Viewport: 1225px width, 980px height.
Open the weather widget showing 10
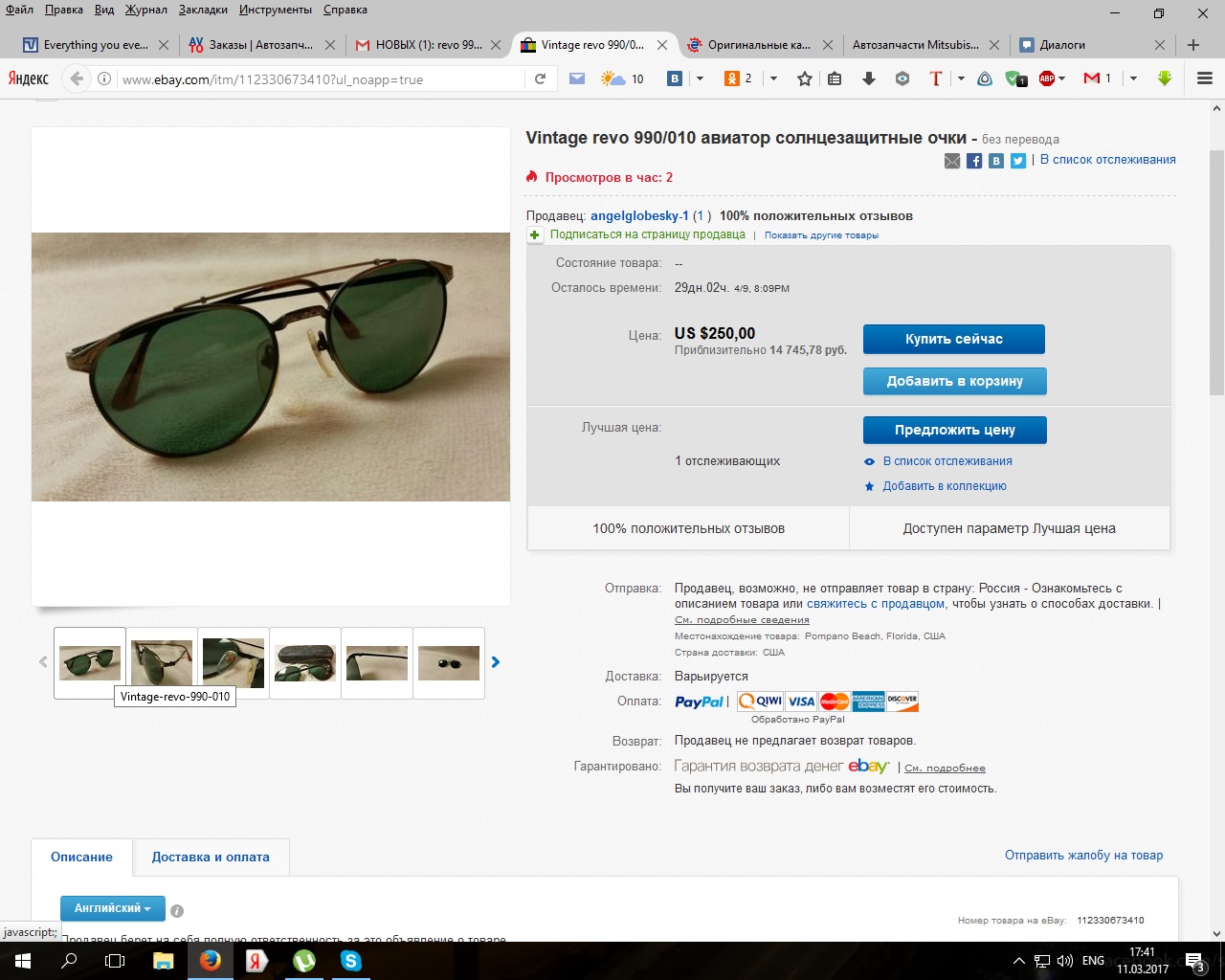click(622, 79)
